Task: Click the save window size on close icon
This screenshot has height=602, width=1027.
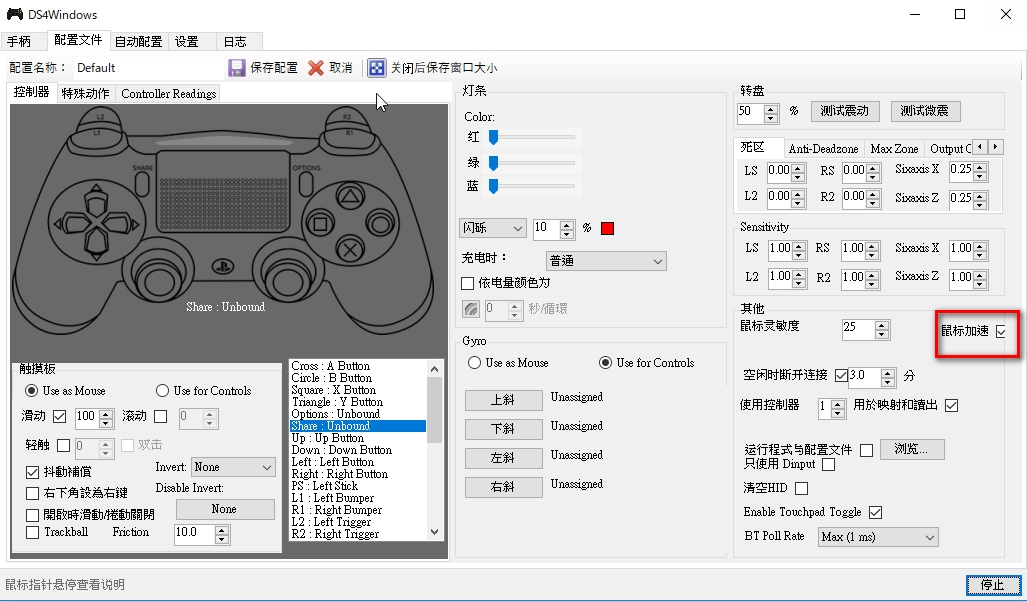Action: coord(376,68)
